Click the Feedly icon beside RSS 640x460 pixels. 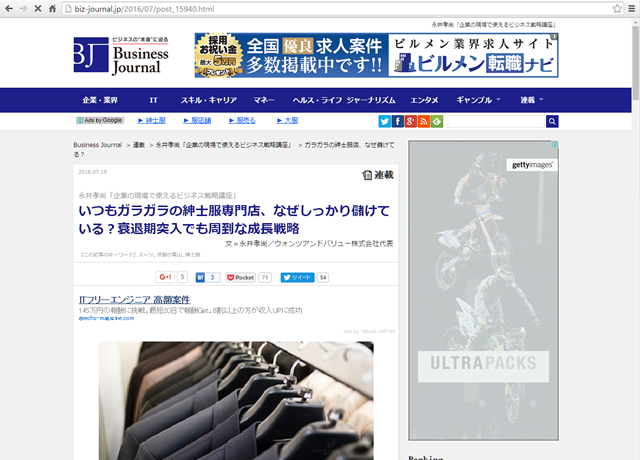[436, 121]
